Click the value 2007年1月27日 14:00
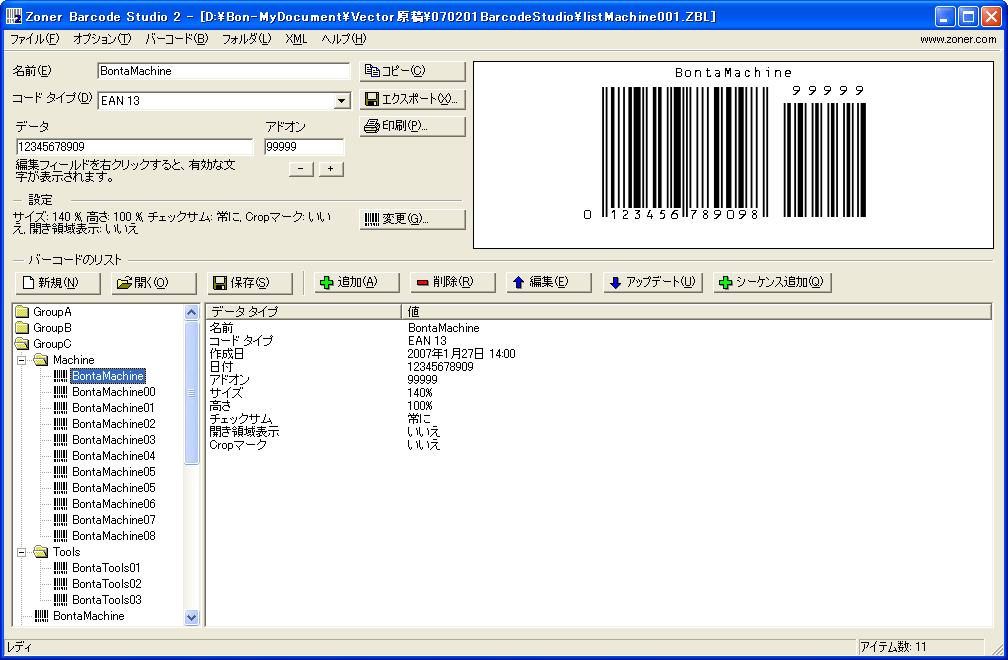The height and width of the screenshot is (660, 1008). click(462, 354)
